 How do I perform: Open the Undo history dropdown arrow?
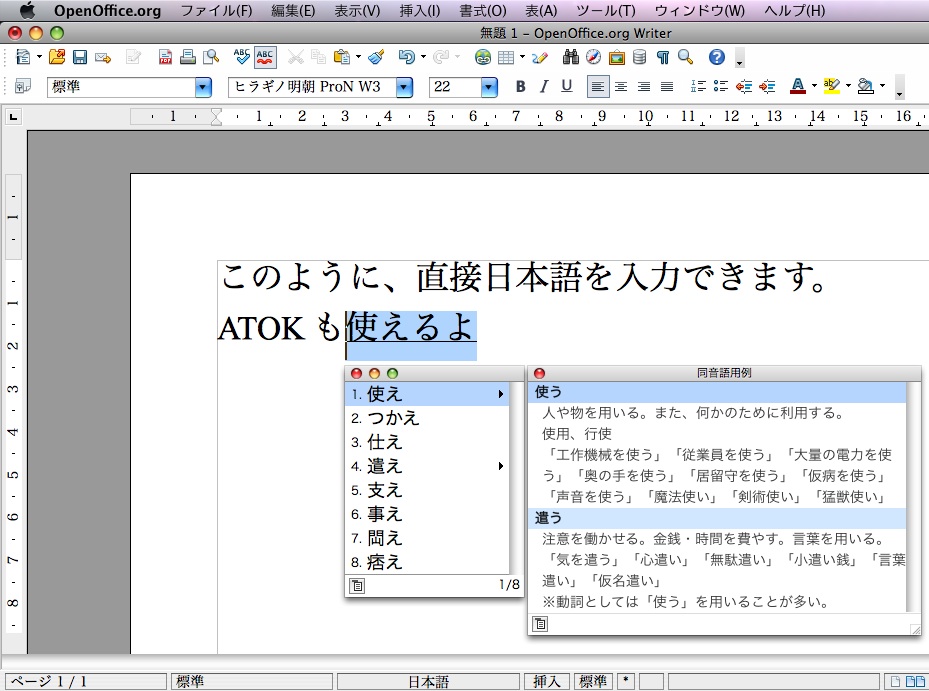(x=423, y=57)
